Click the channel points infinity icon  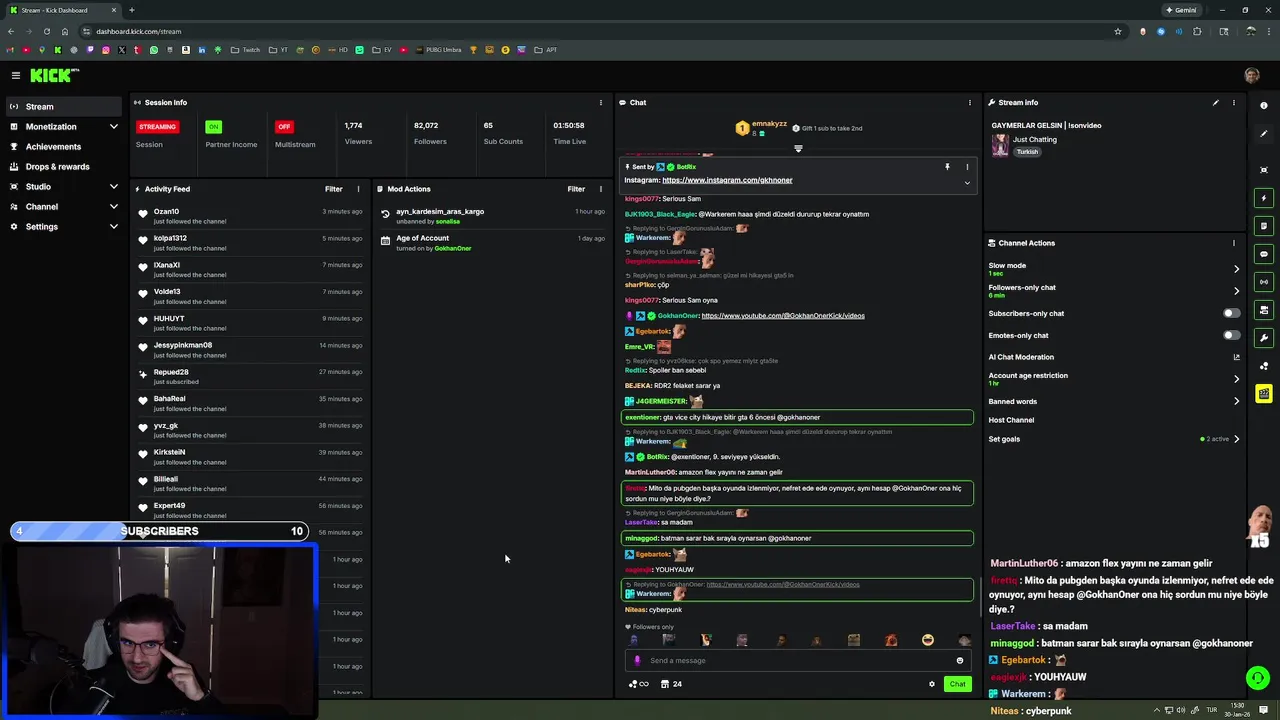click(638, 684)
